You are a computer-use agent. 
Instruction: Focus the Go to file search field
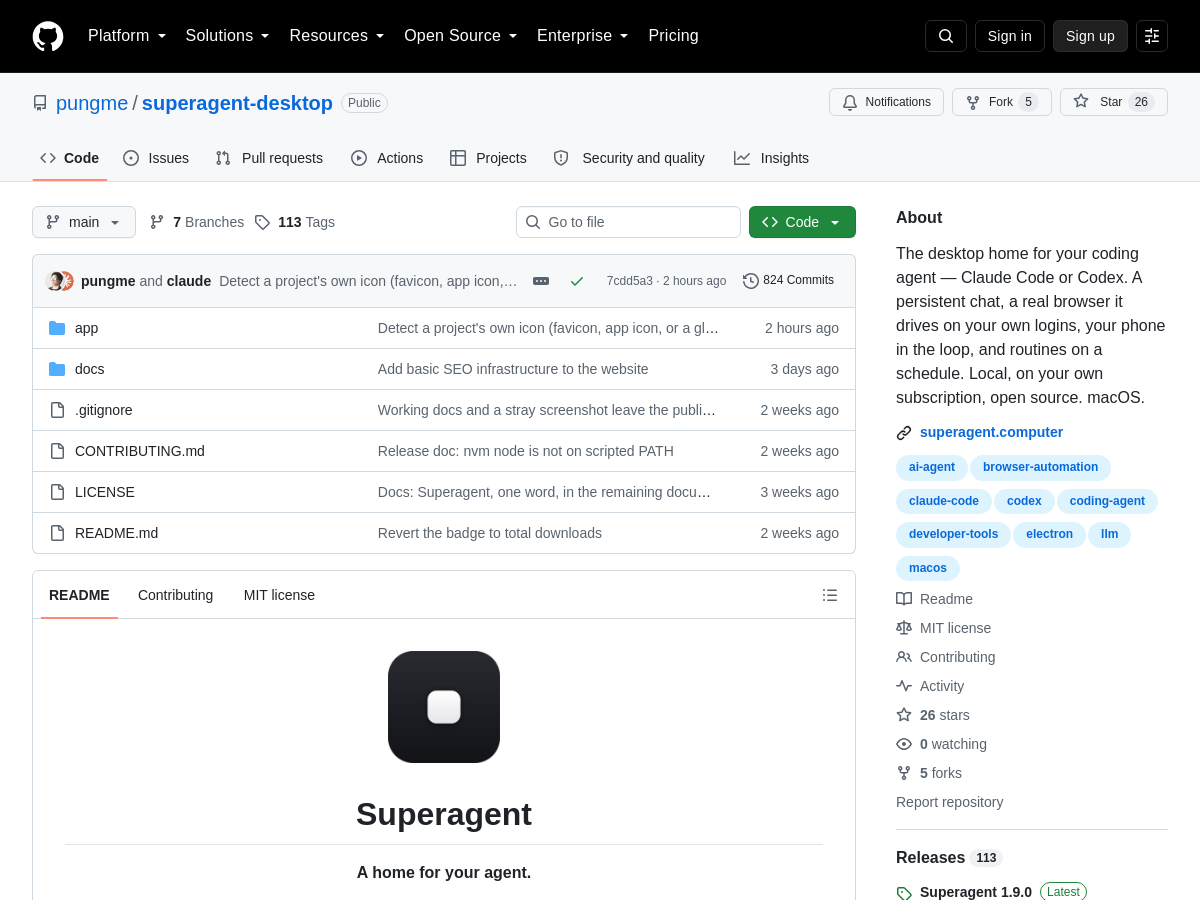point(628,222)
